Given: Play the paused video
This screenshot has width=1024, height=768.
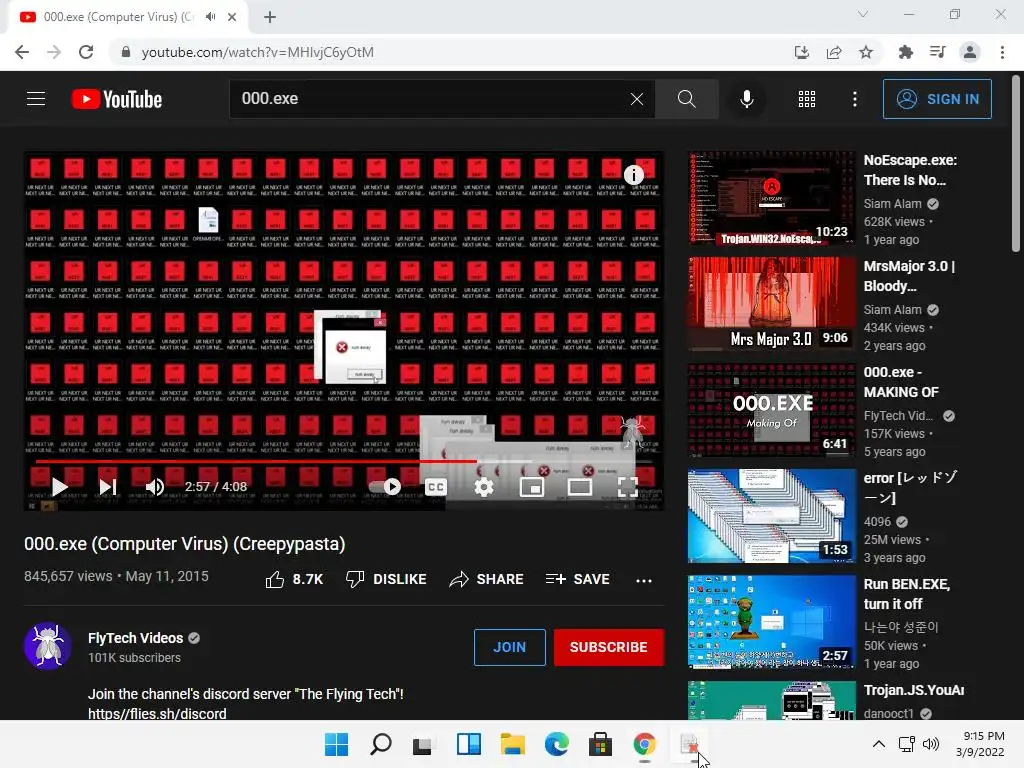Looking at the screenshot, I should [59, 487].
